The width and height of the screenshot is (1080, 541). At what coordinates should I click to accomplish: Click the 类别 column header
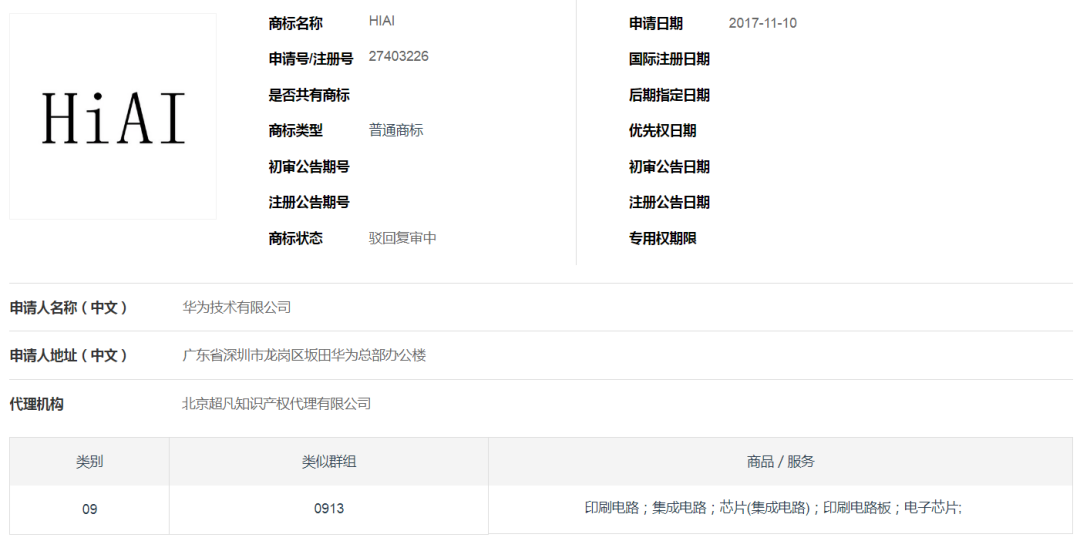pyautogui.click(x=90, y=461)
